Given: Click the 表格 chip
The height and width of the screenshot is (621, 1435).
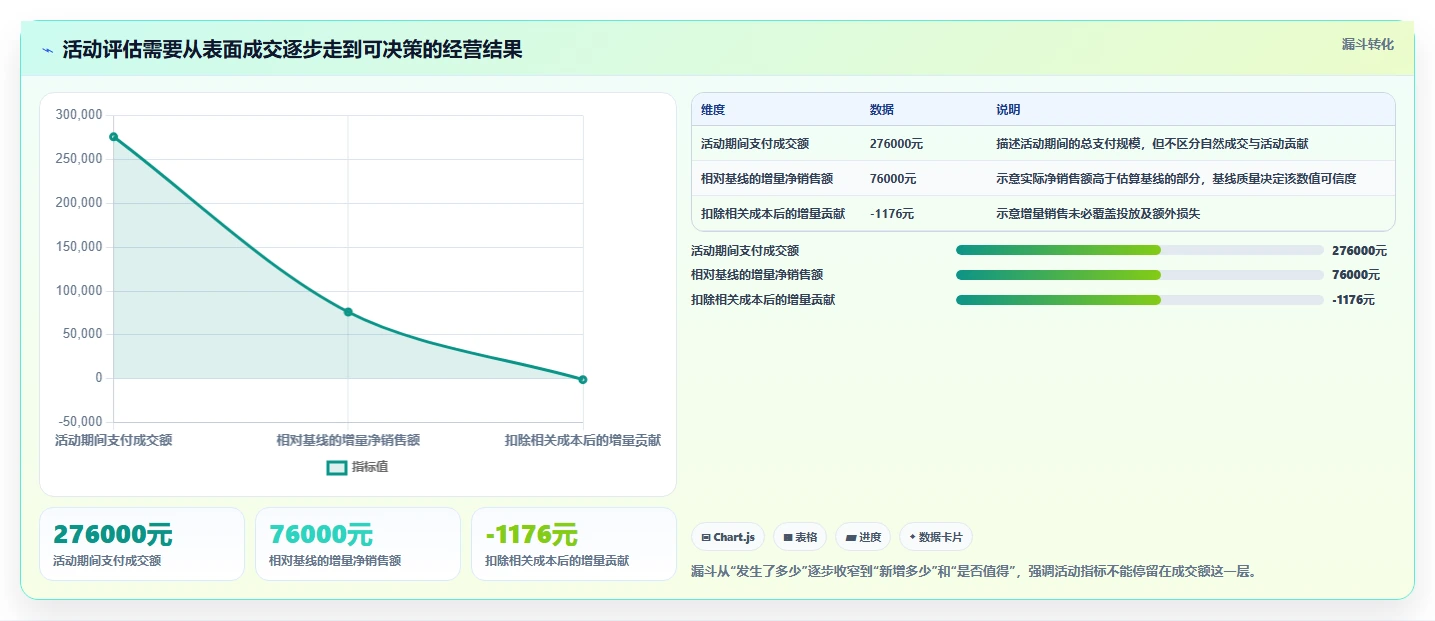Looking at the screenshot, I should click(x=800, y=537).
